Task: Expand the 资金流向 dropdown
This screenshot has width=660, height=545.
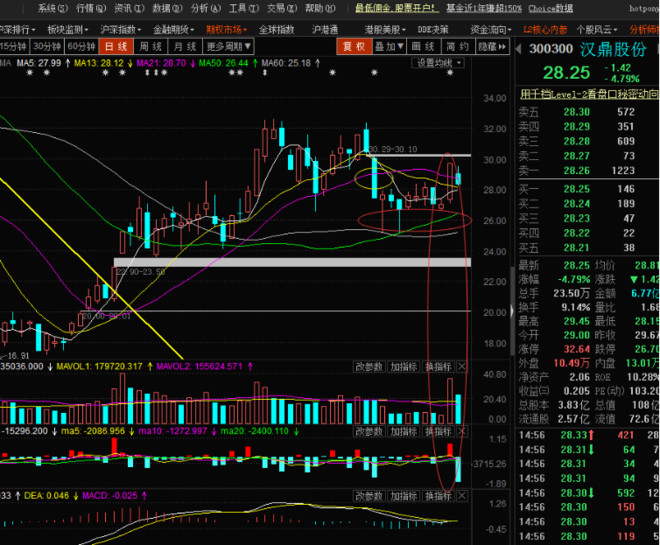Action: (491, 29)
